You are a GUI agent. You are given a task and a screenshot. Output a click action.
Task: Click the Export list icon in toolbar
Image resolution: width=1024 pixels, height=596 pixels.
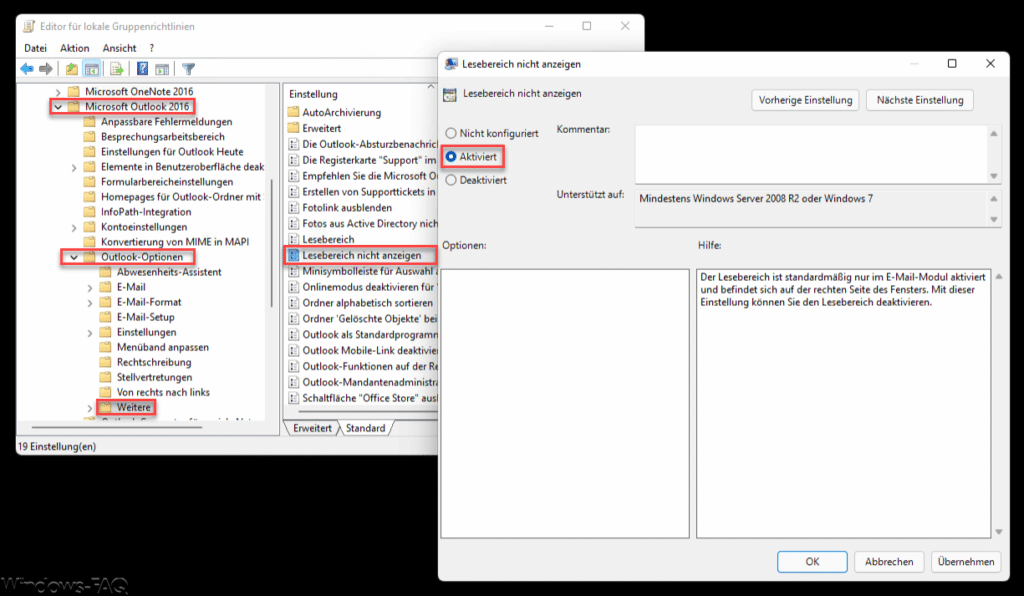[117, 69]
